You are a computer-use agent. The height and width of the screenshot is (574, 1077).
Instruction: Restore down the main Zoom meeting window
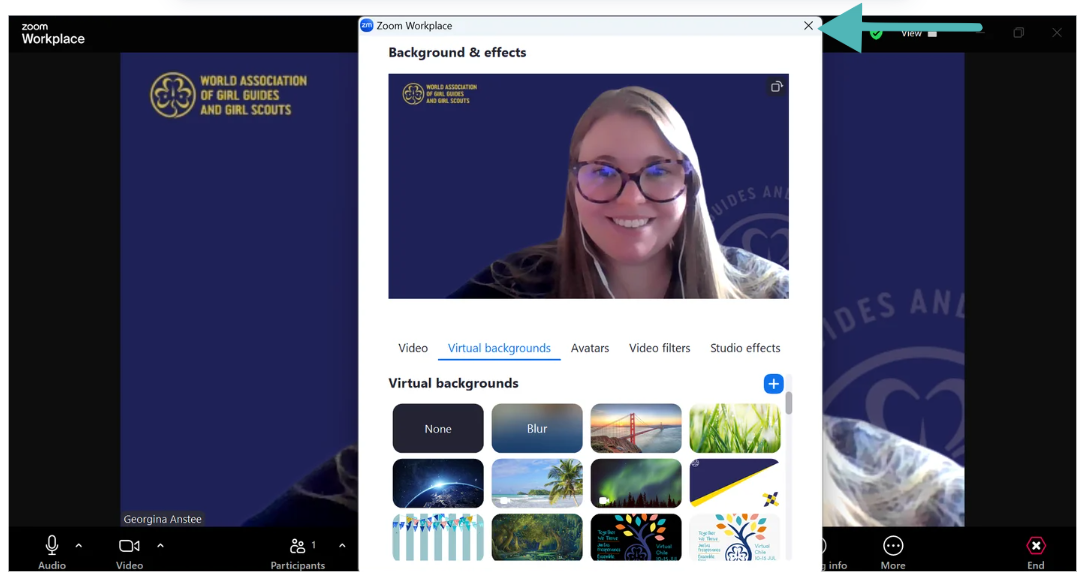tap(1019, 32)
